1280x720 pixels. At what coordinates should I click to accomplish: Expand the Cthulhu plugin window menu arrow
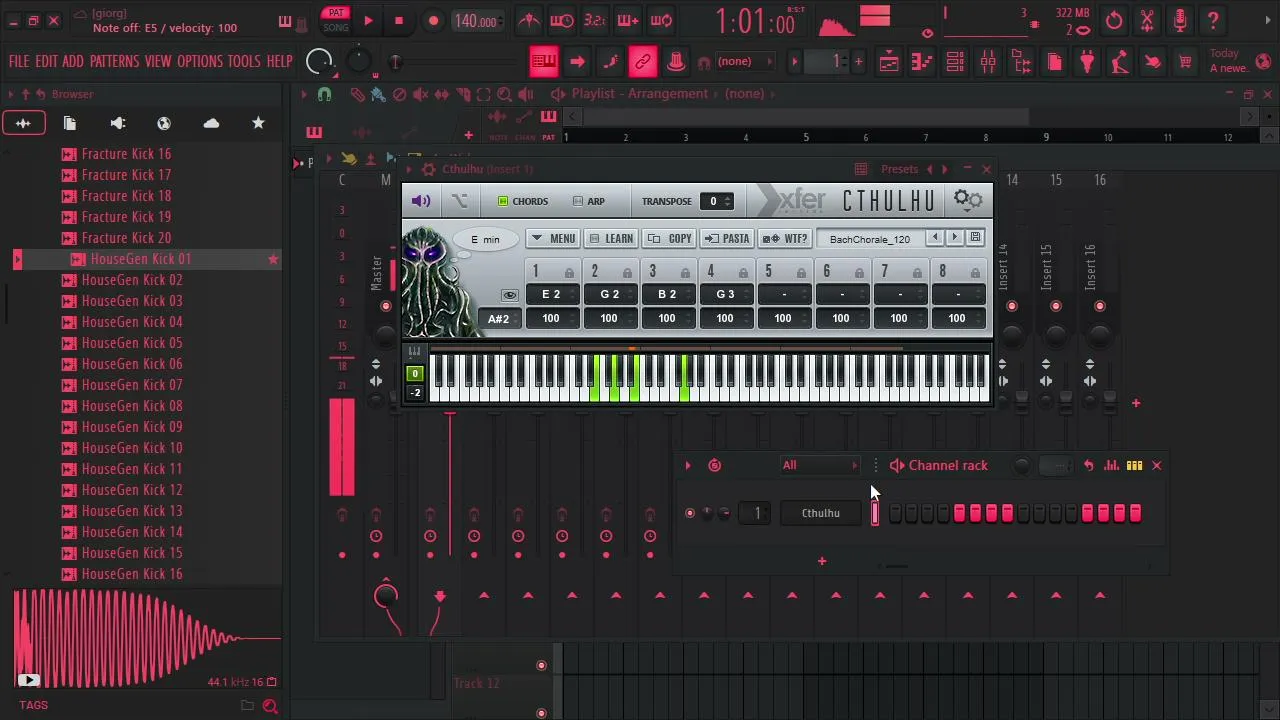click(409, 169)
